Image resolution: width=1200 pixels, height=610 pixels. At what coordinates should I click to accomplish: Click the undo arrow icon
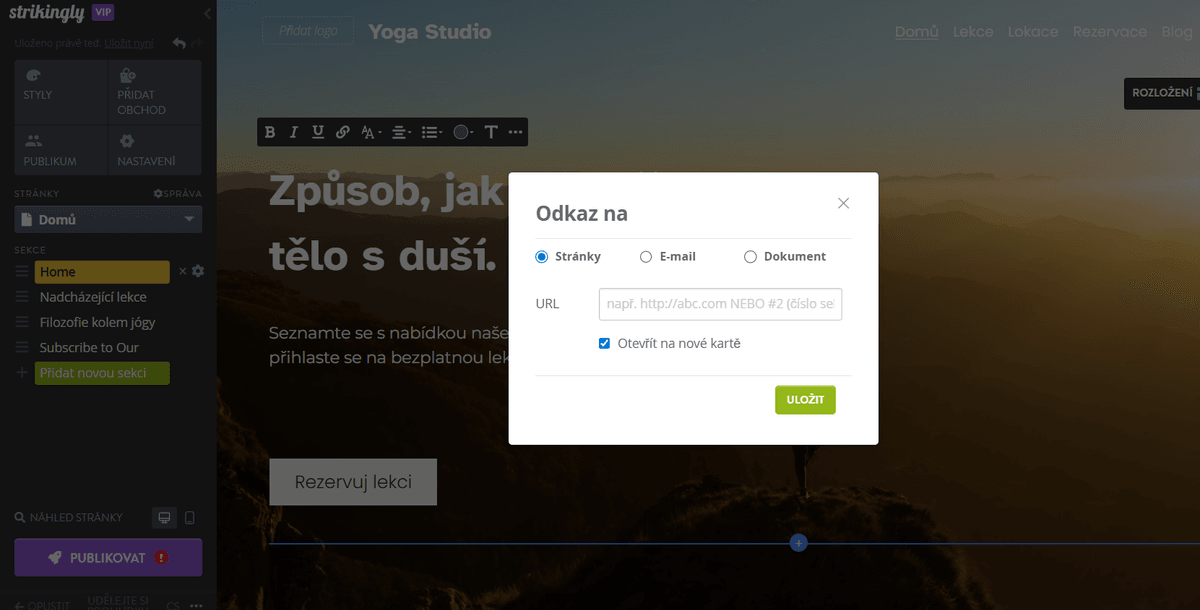pos(178,43)
